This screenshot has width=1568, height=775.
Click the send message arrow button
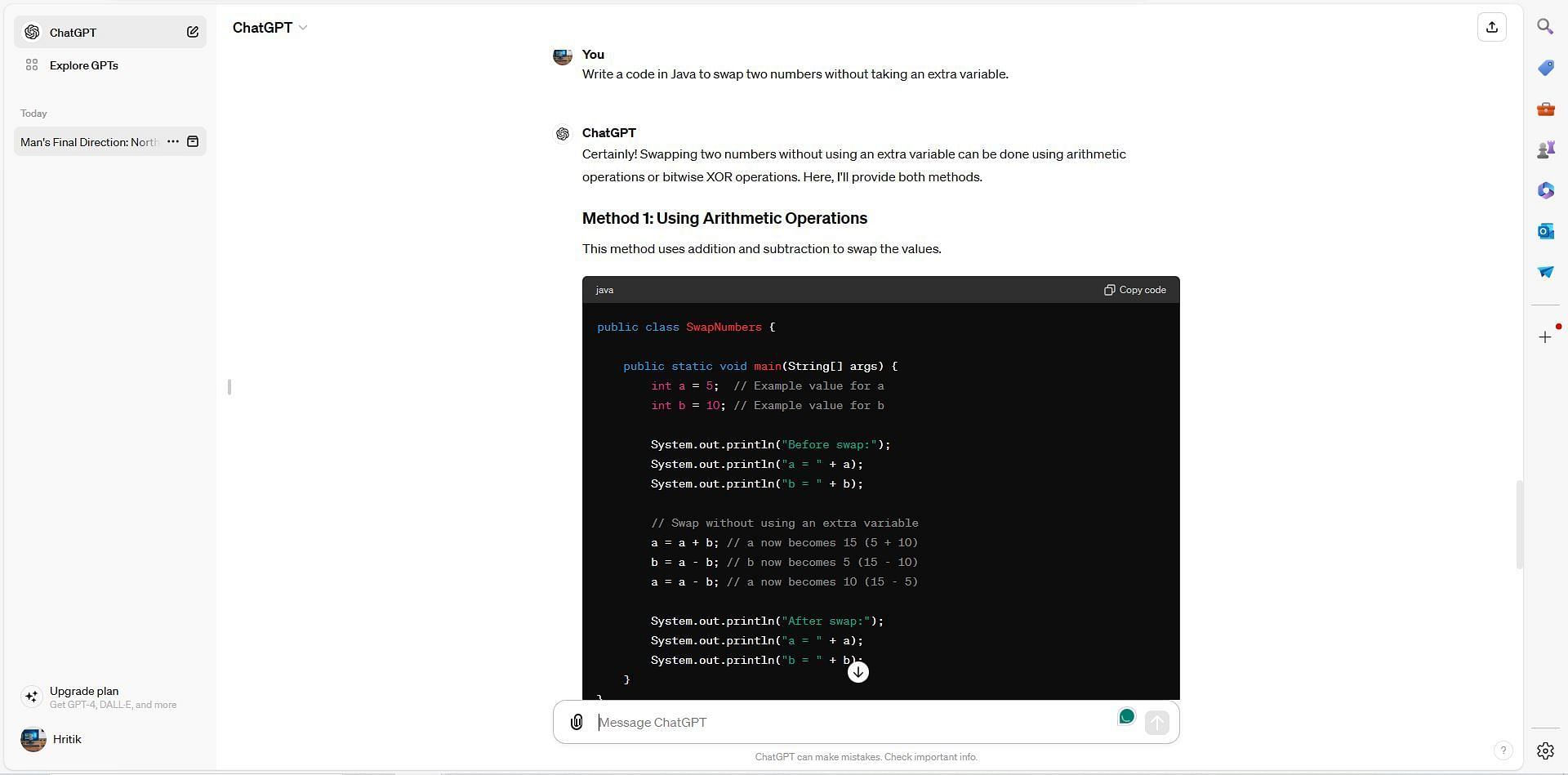(1156, 722)
